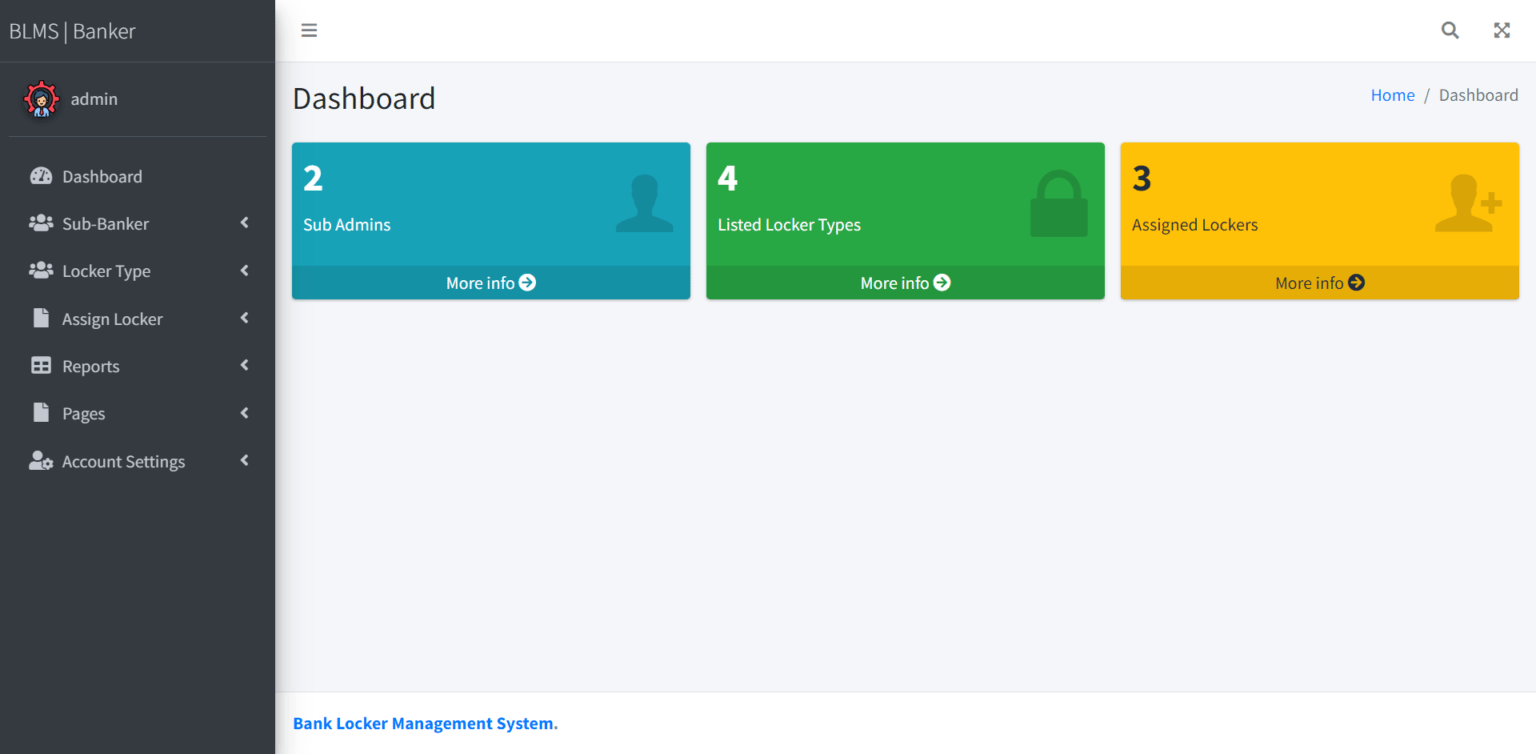1536x754 pixels.
Task: Select the Locker Type group icon
Action: 40,271
